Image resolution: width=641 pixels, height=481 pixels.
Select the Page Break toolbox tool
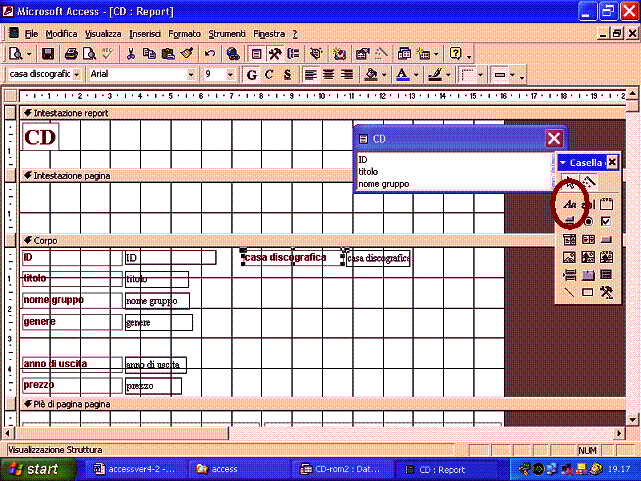[x=569, y=275]
